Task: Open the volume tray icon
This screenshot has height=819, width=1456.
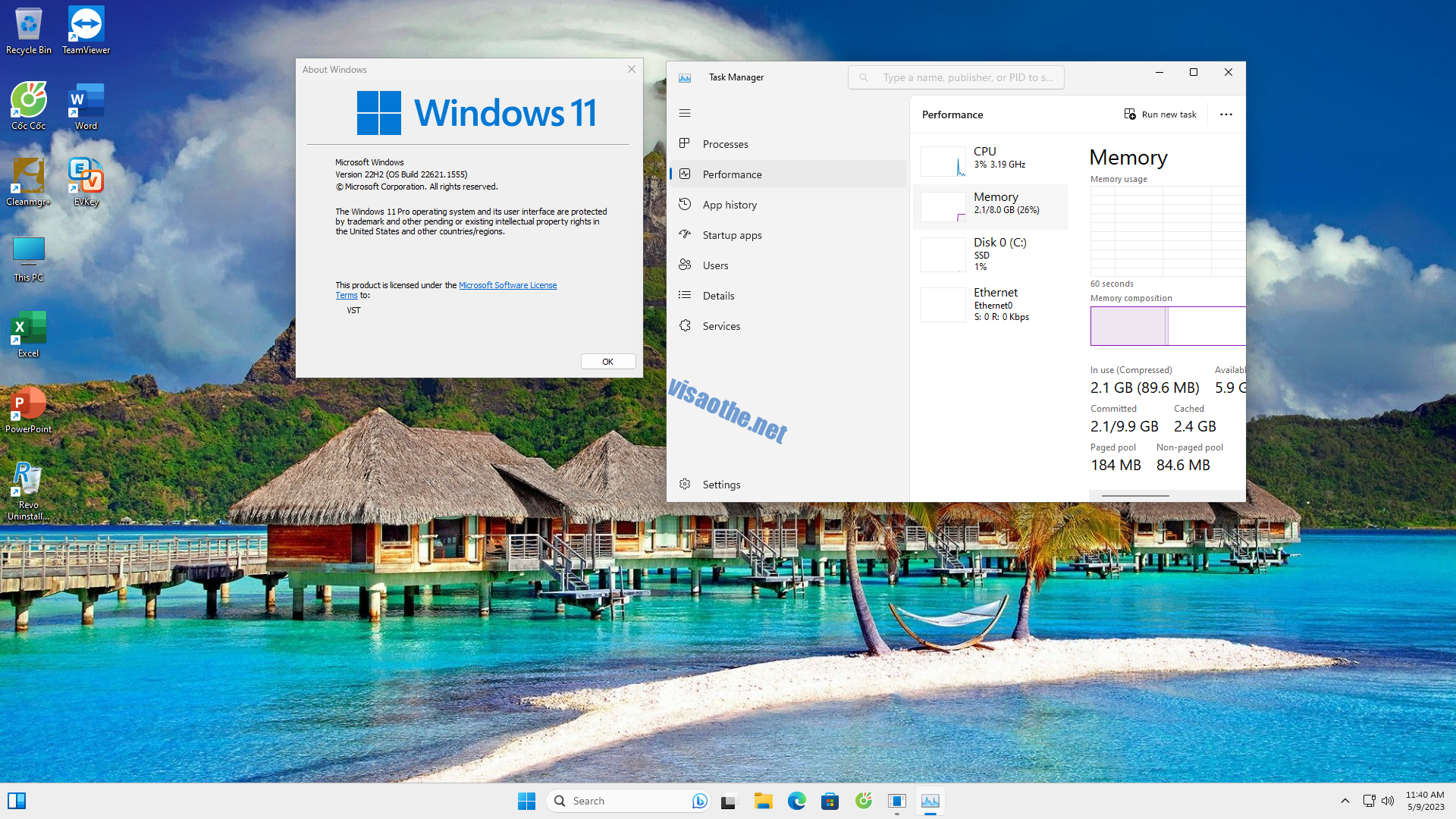Action: [x=1388, y=801]
